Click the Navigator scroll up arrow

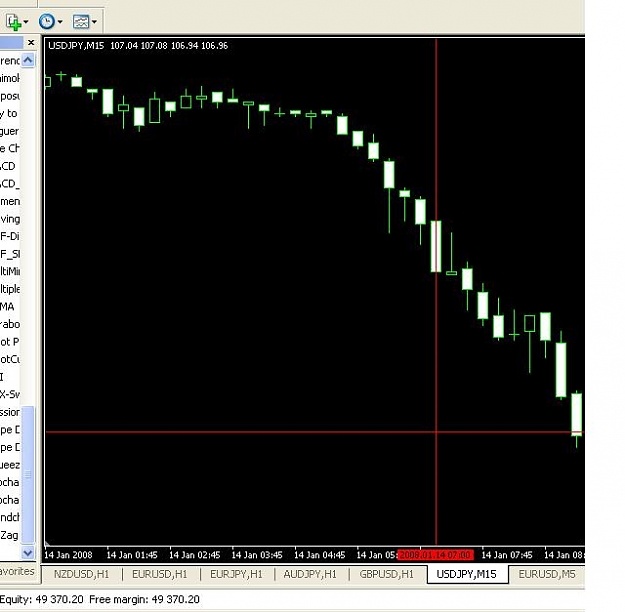pos(28,60)
